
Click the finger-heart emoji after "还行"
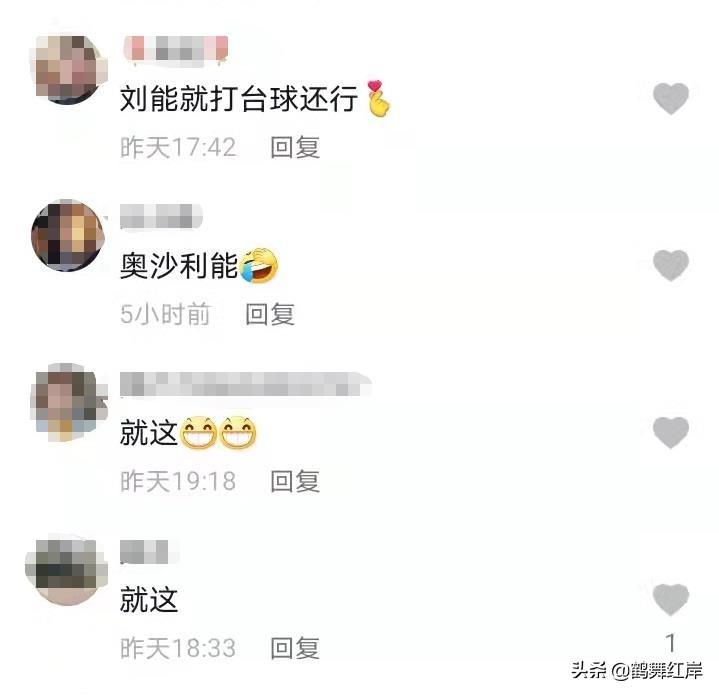click(x=379, y=98)
